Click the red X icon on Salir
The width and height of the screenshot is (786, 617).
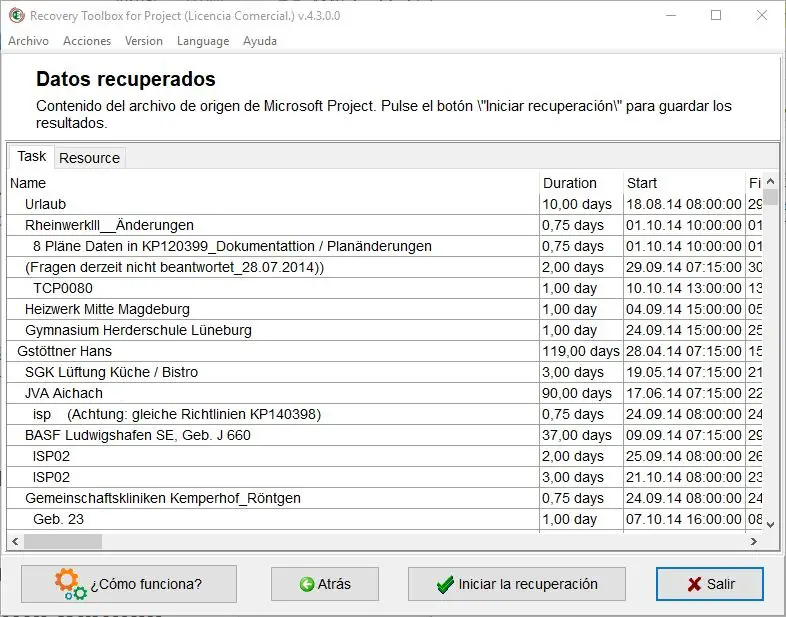click(x=694, y=584)
